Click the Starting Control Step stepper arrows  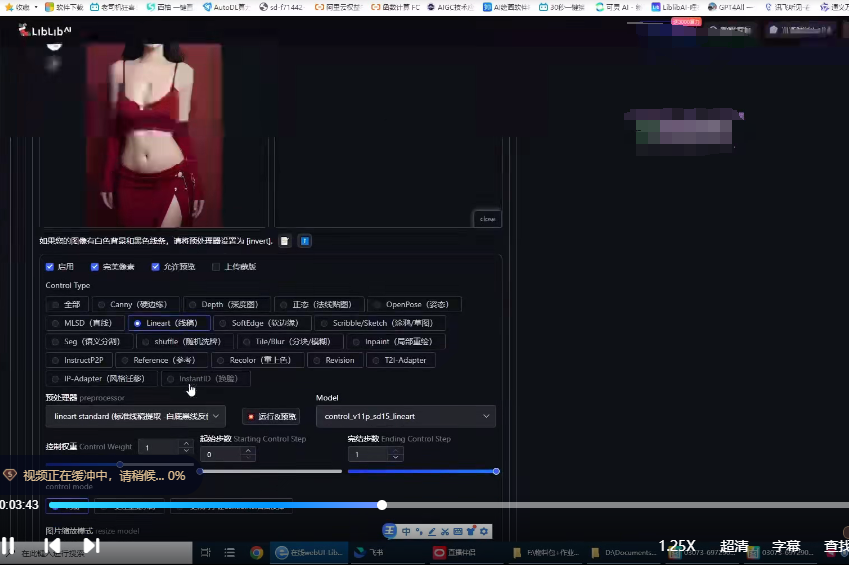[249, 454]
